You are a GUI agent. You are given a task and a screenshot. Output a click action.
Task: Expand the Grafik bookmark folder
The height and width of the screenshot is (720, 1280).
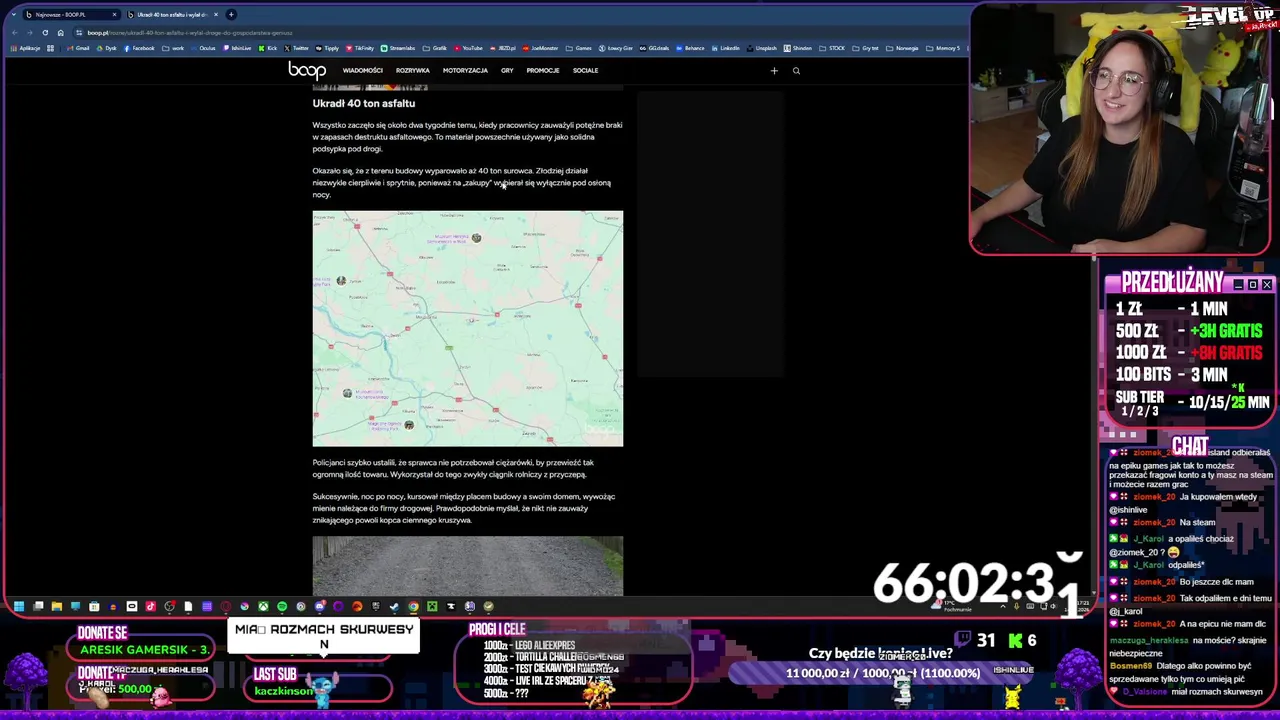click(x=435, y=48)
